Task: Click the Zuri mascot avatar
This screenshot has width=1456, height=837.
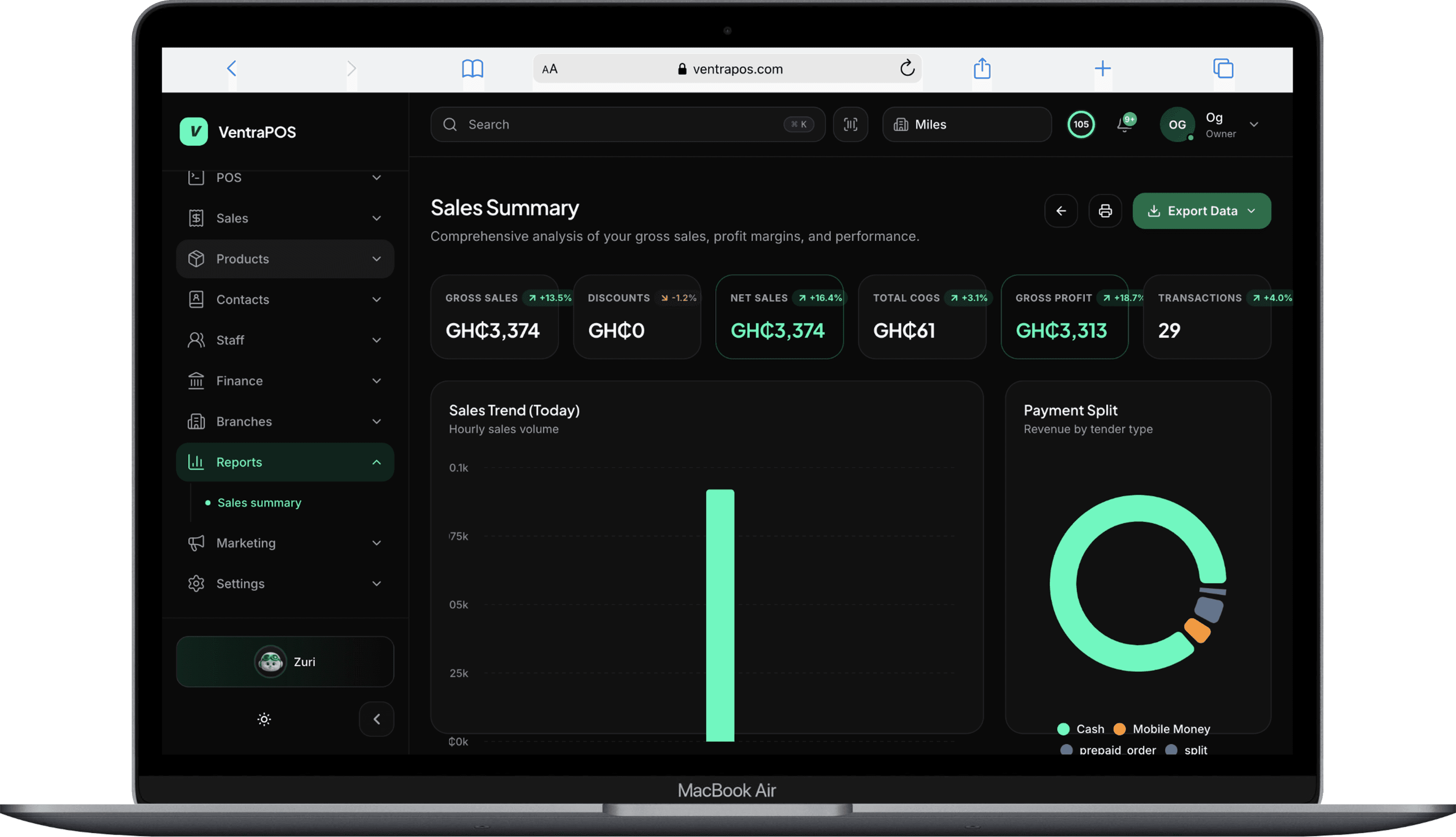Action: pyautogui.click(x=270, y=662)
